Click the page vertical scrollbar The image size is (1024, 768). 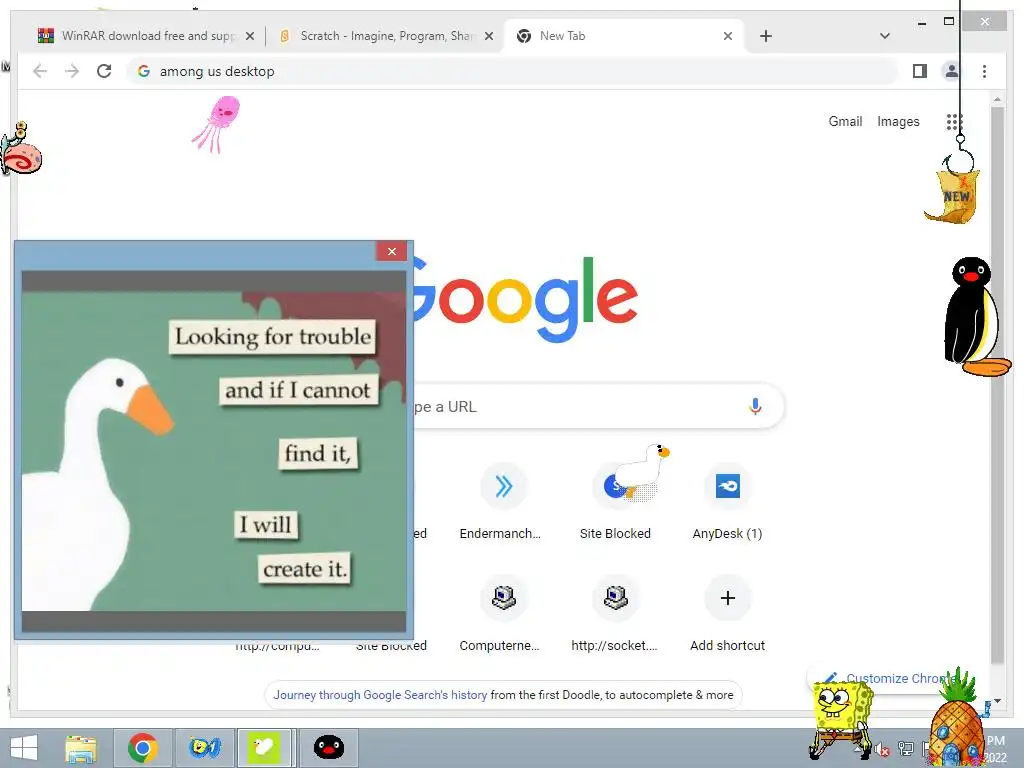[997, 385]
